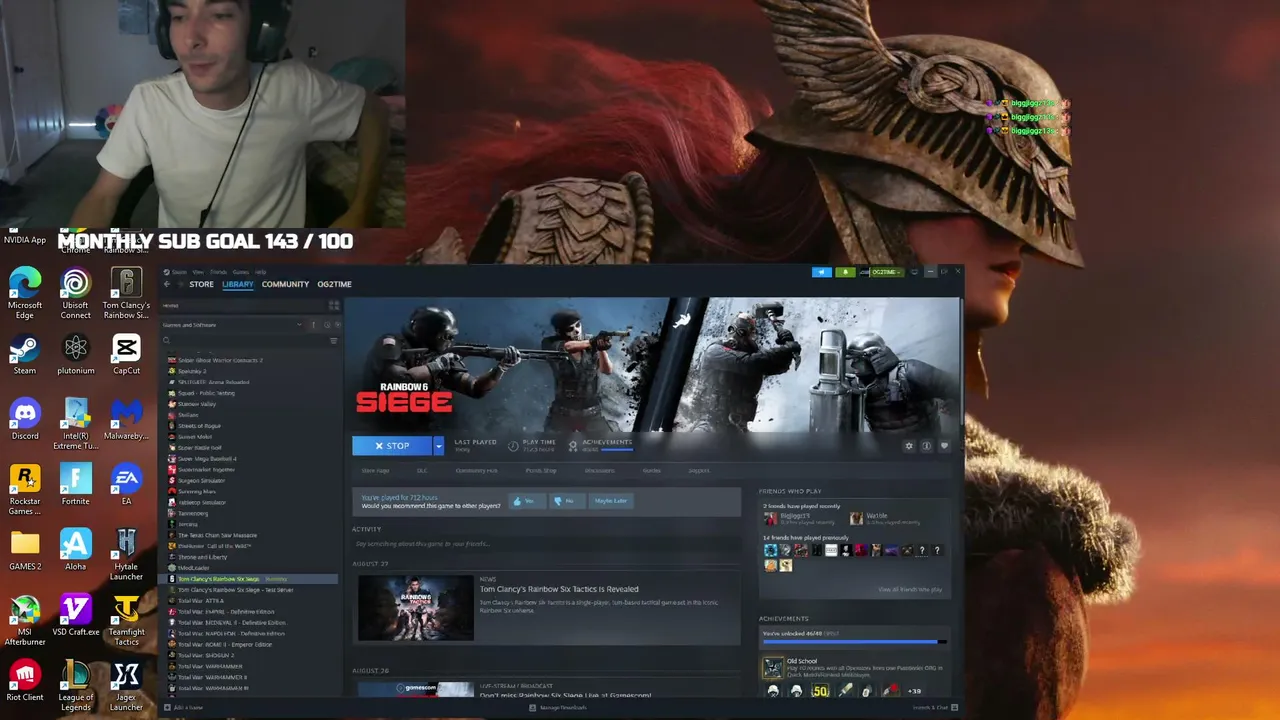Screen dimensions: 1280x720
Task: Open game settings gear in Steam
Action: coord(908,446)
